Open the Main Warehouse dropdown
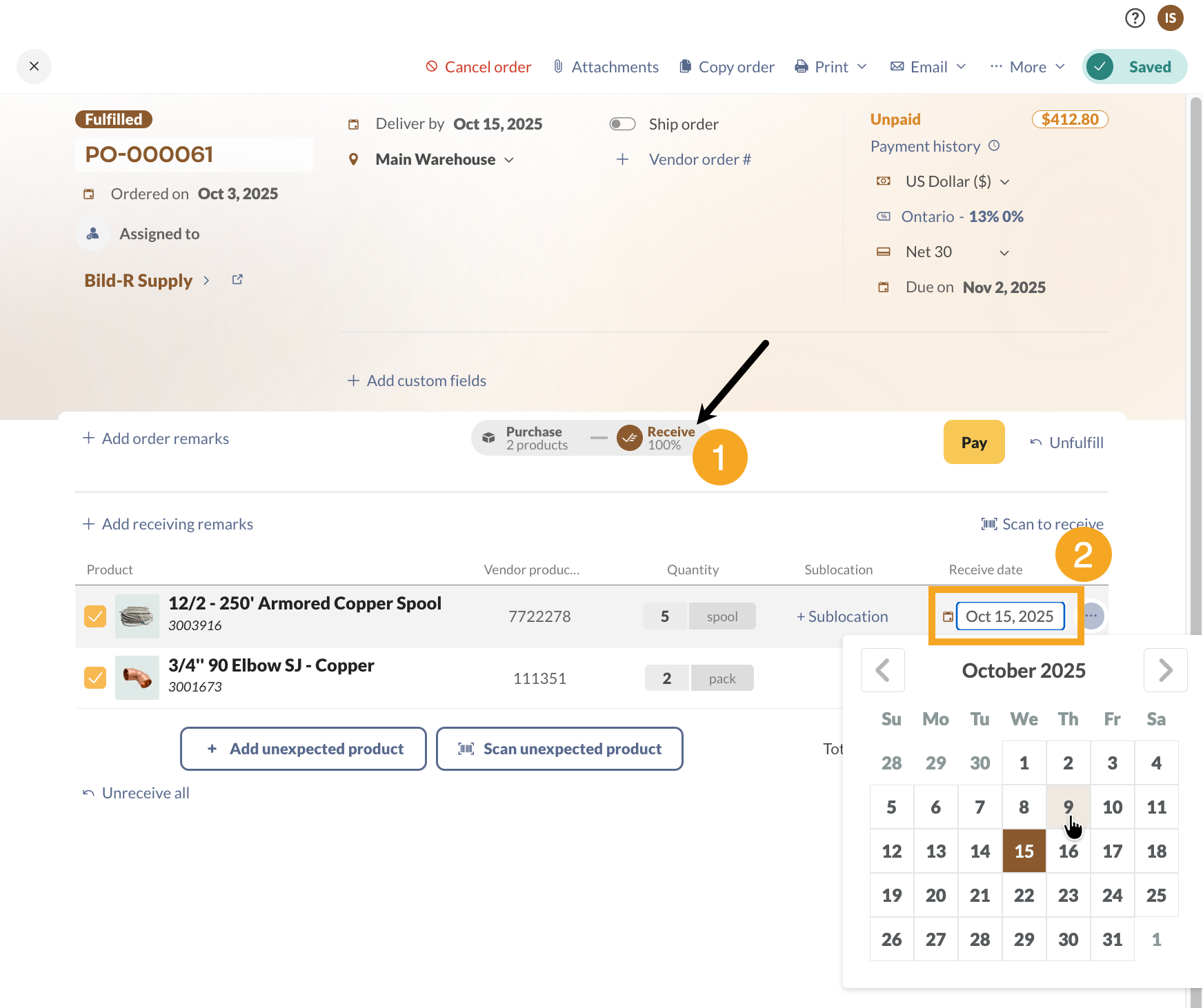This screenshot has width=1203, height=1008. click(510, 159)
